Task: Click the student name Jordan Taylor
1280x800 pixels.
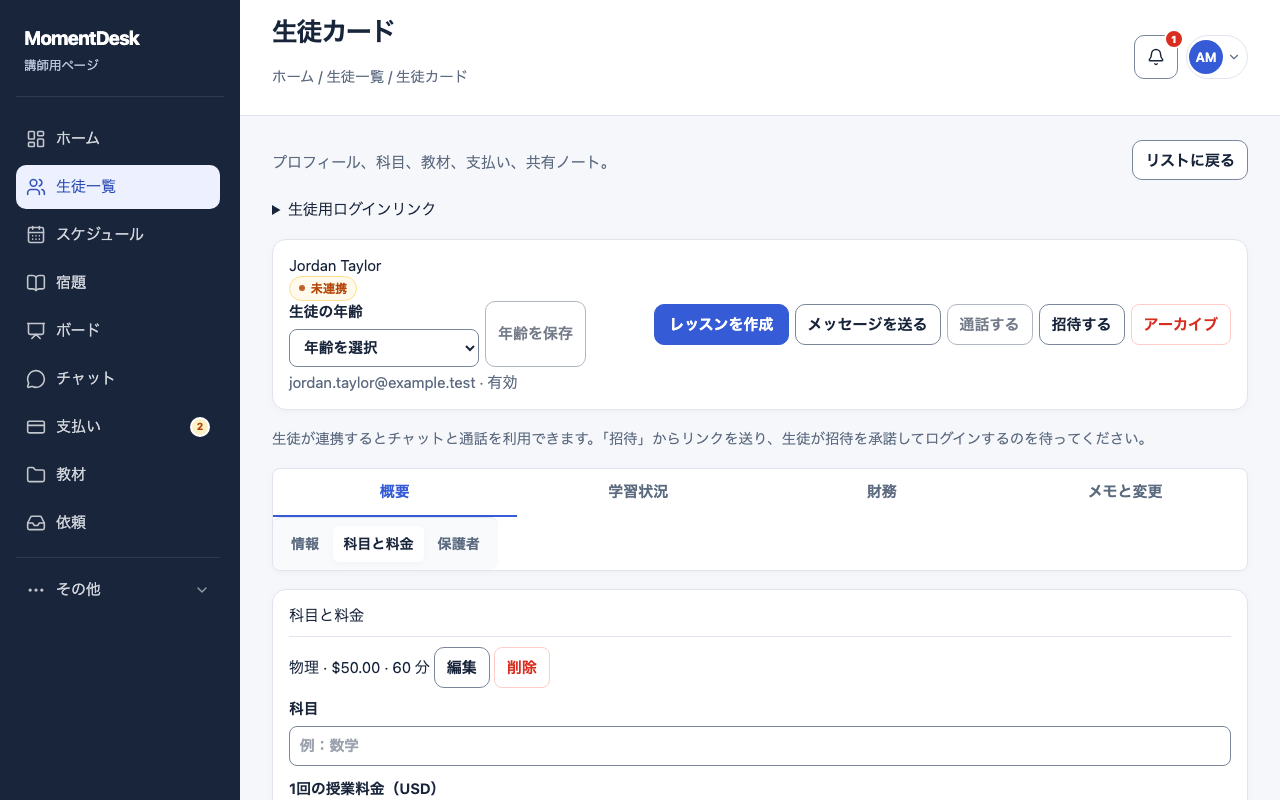Action: [335, 266]
